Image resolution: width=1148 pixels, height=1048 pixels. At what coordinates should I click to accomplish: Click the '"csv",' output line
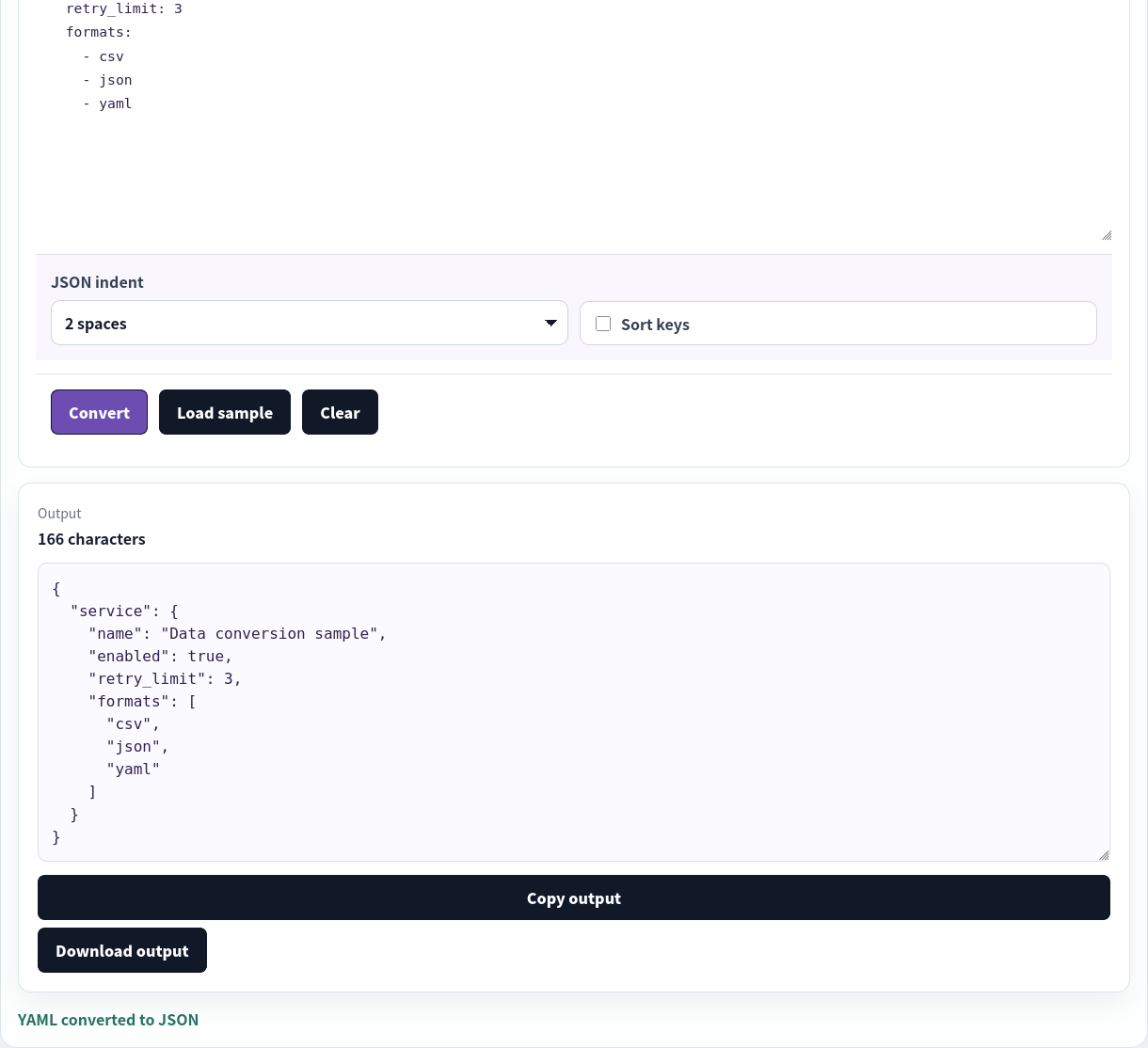tap(133, 724)
